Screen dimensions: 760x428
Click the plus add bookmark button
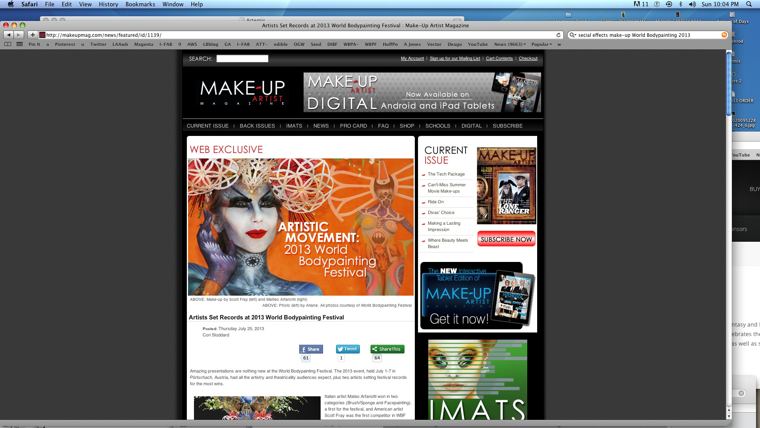point(32,35)
